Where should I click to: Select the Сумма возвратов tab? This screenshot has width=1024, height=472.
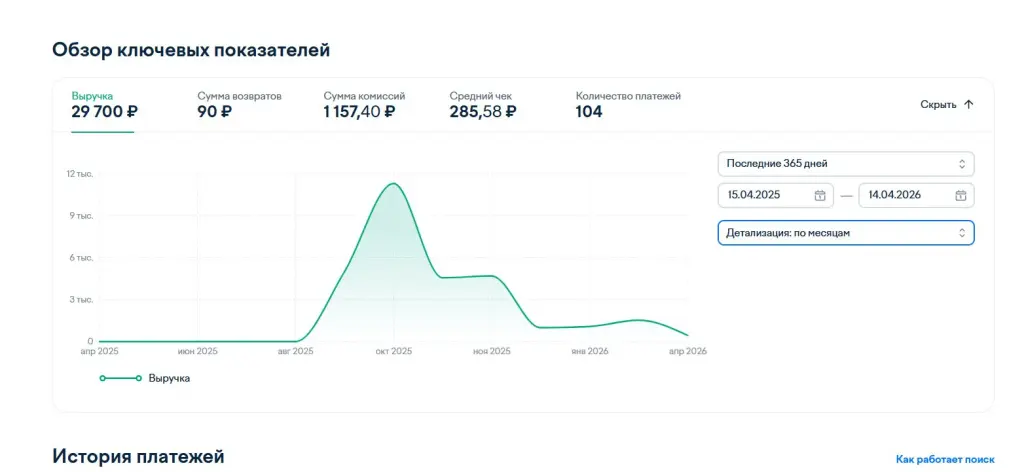click(239, 105)
